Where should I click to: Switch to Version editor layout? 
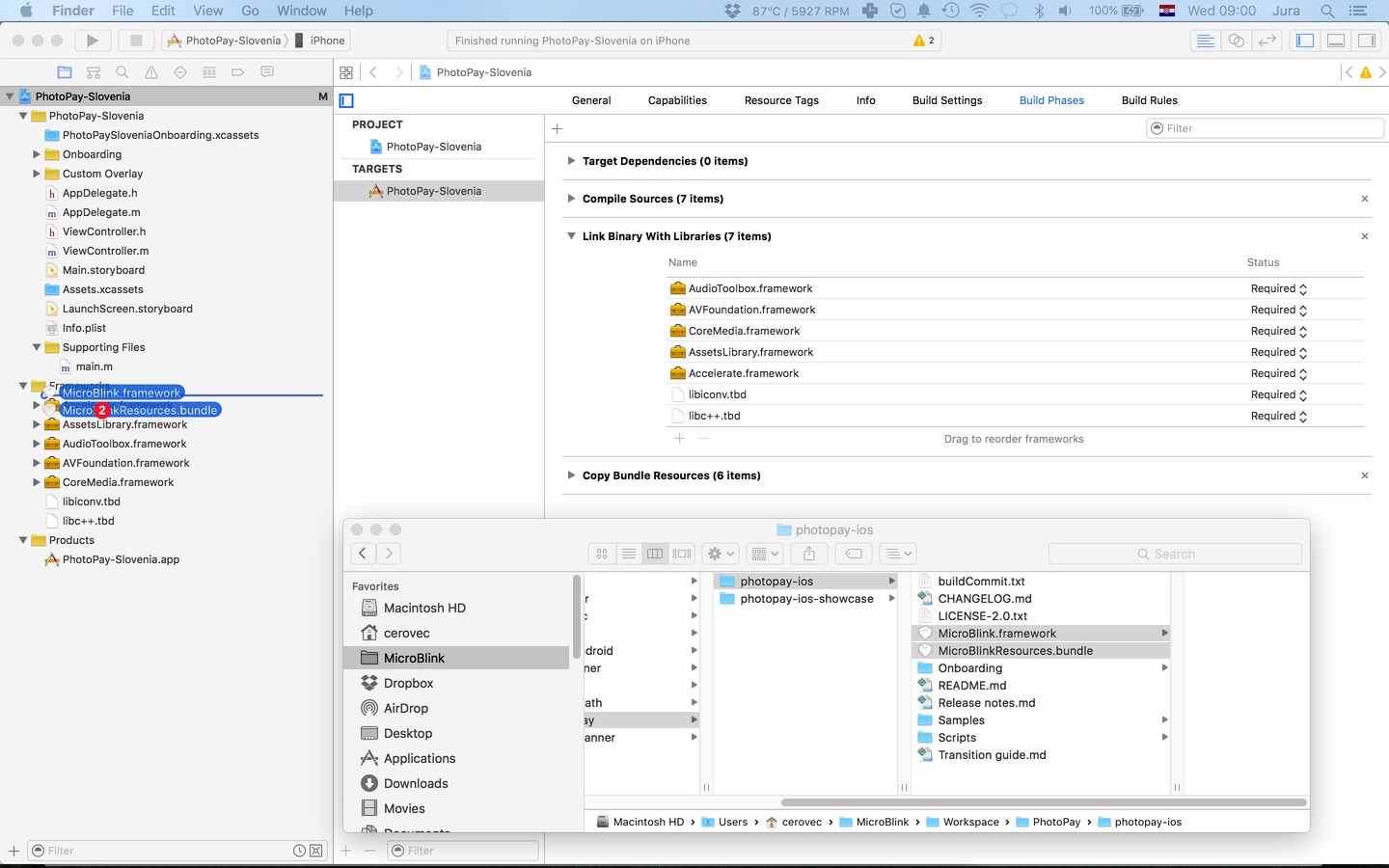click(1267, 41)
